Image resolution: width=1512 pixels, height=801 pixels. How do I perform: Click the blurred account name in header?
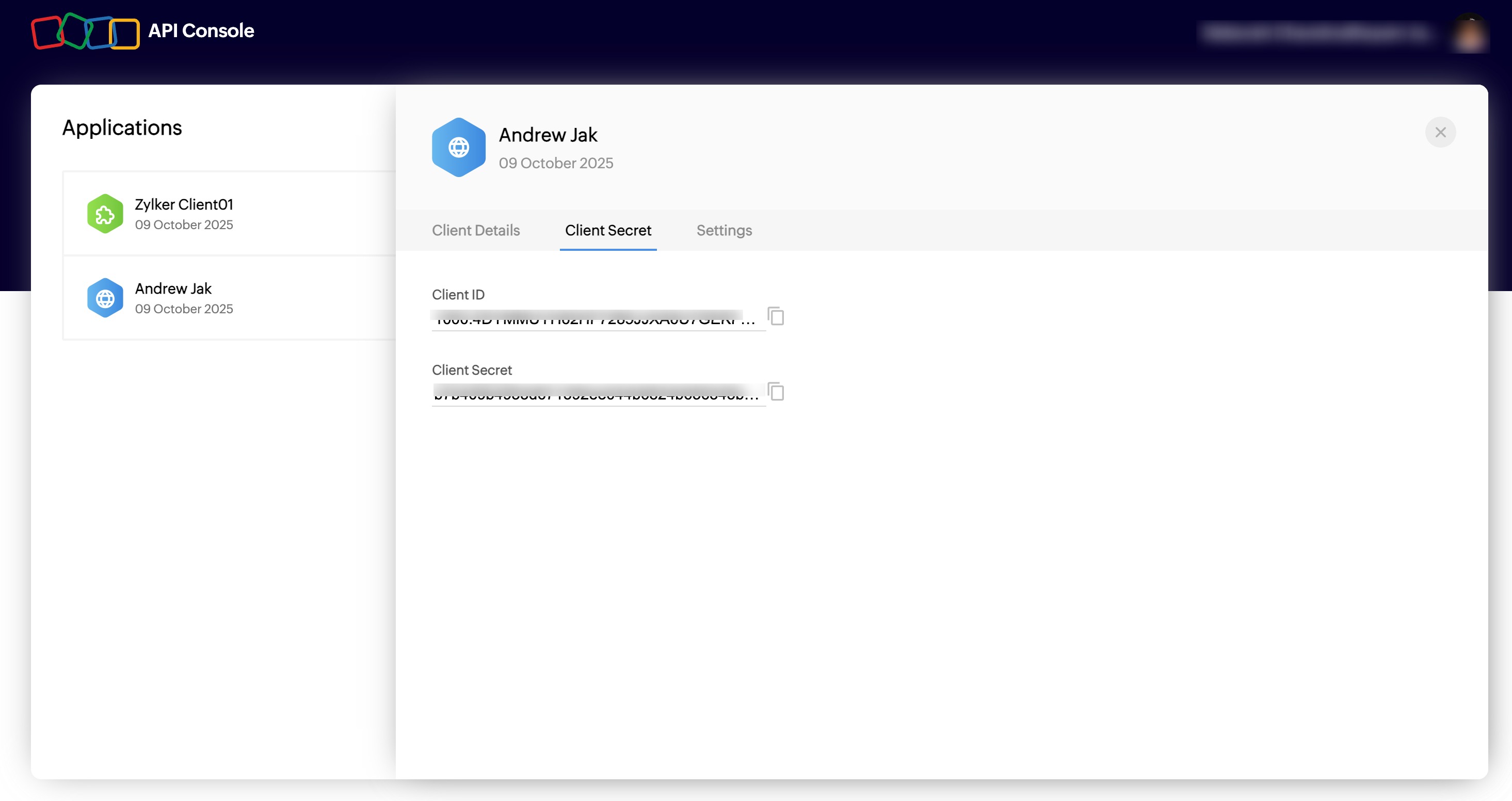tap(1315, 33)
